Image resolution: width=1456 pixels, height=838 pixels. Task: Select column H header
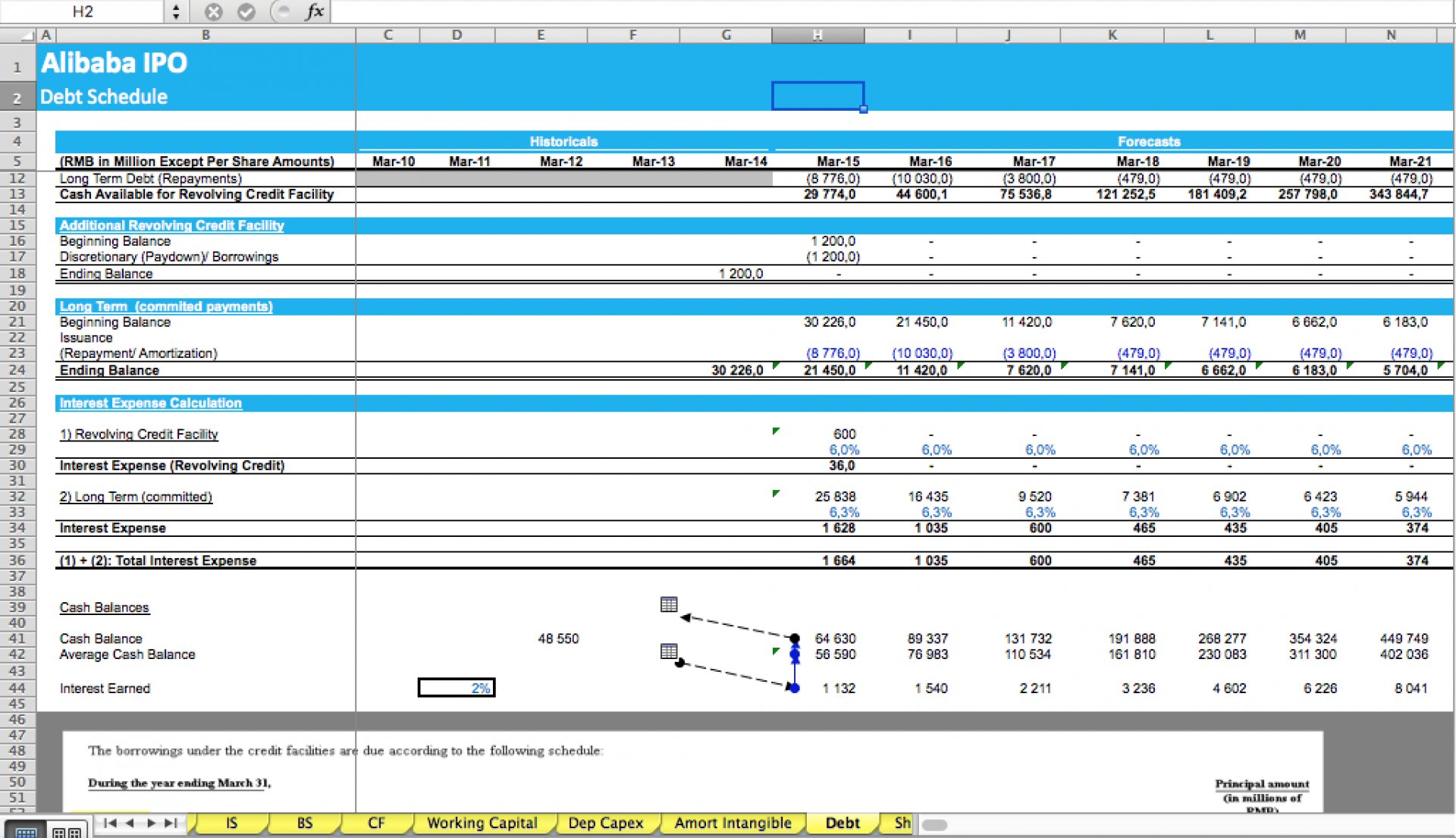point(817,35)
